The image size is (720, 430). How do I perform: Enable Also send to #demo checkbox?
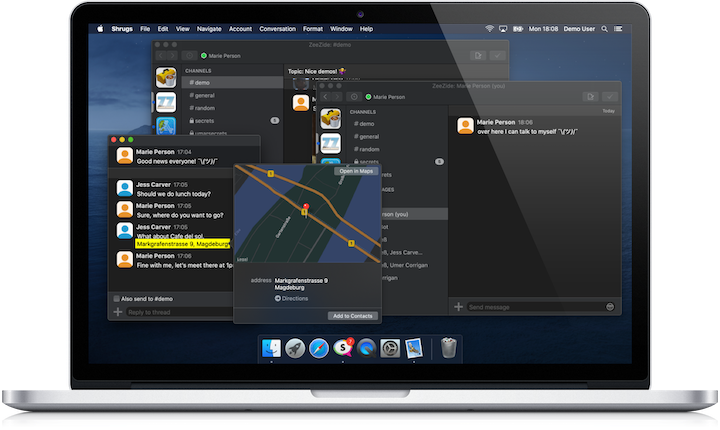tap(116, 299)
